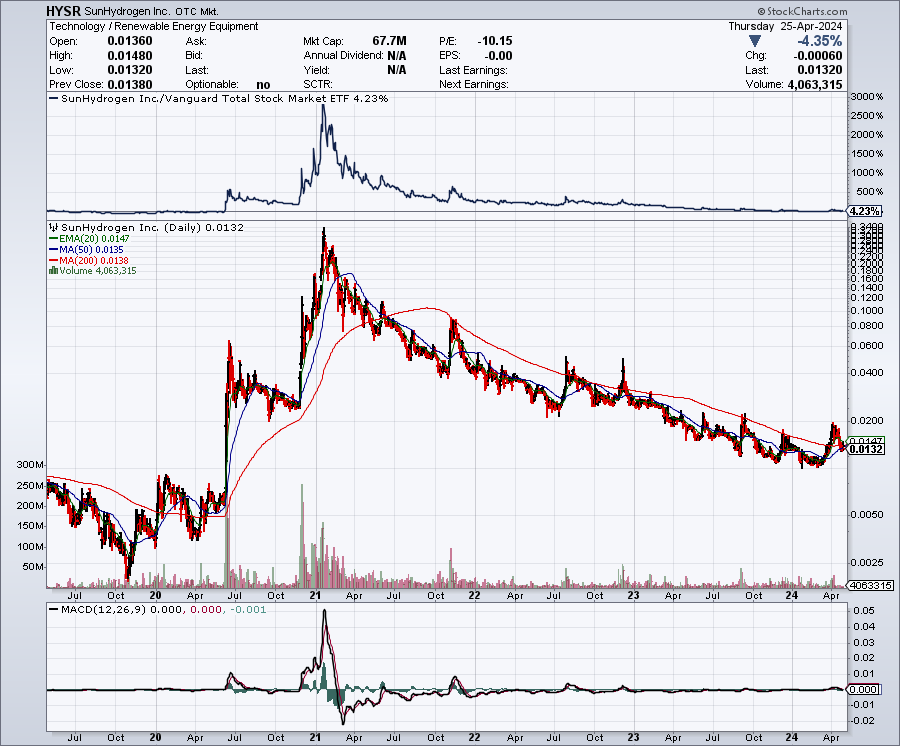The height and width of the screenshot is (746, 900).
Task: Click the P/E value -10.15
Action: click(x=495, y=41)
